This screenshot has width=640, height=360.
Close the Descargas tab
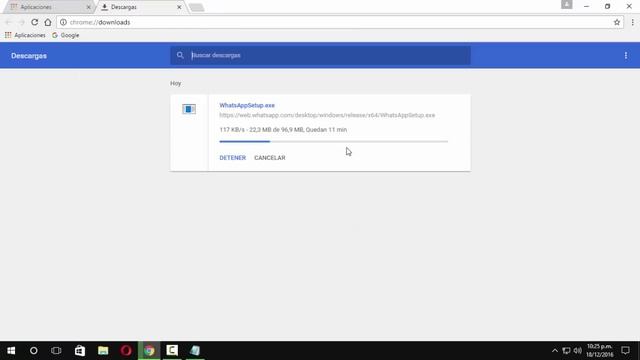click(179, 7)
